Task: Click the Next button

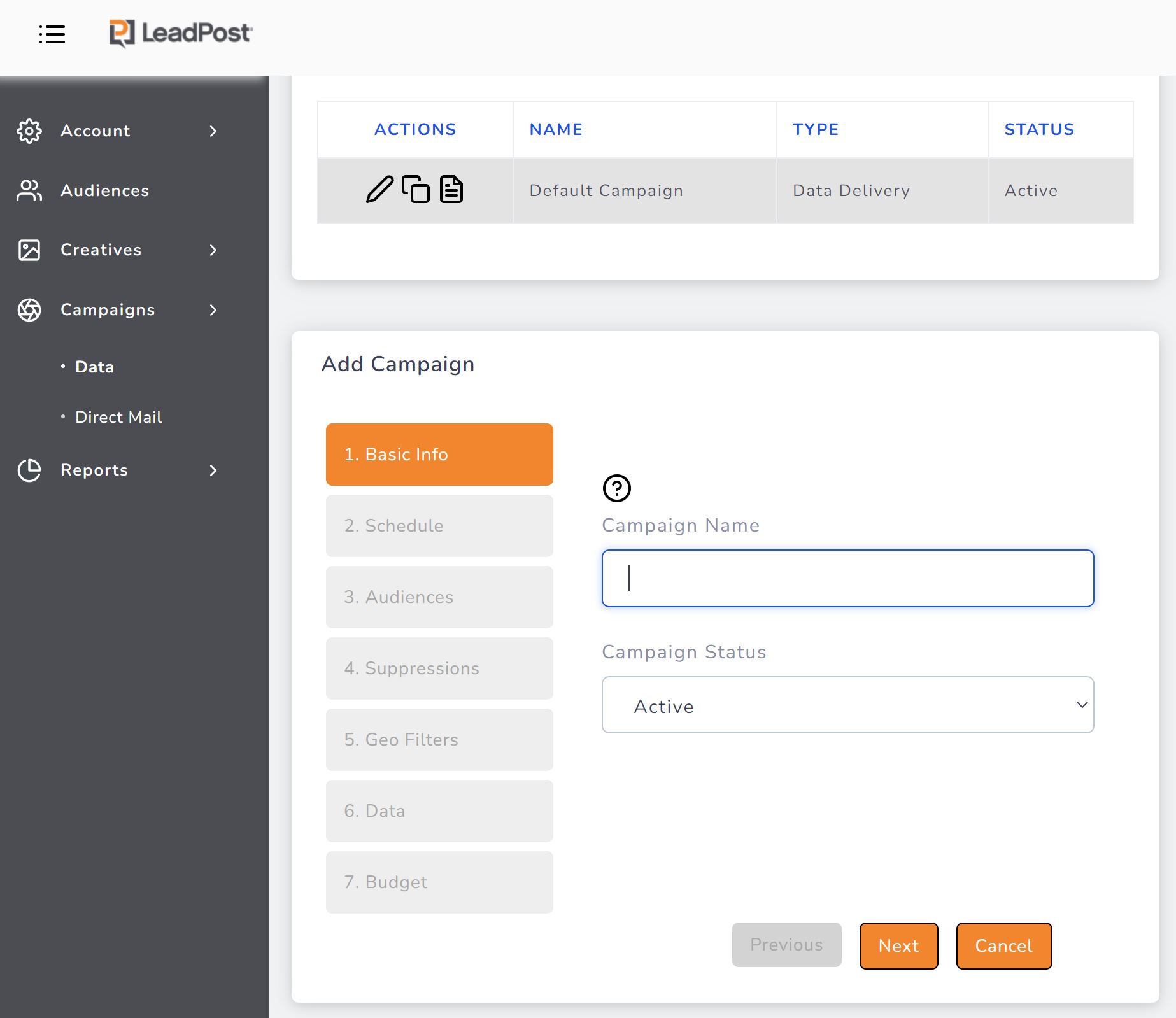Action: [x=898, y=946]
